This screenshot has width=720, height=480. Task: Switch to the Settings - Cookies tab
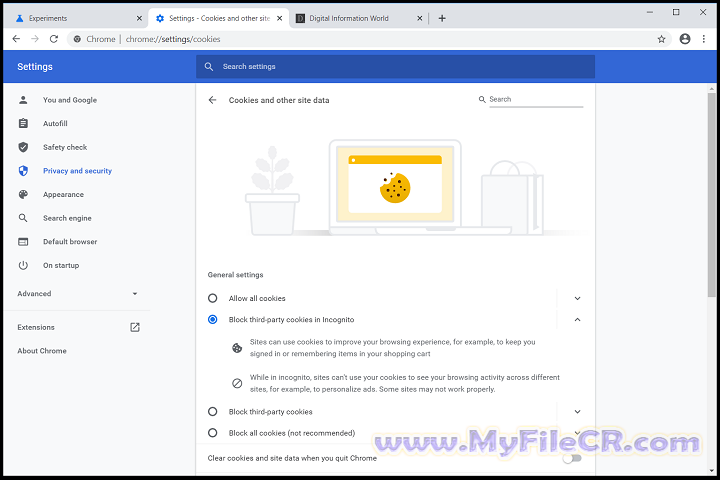click(x=219, y=18)
